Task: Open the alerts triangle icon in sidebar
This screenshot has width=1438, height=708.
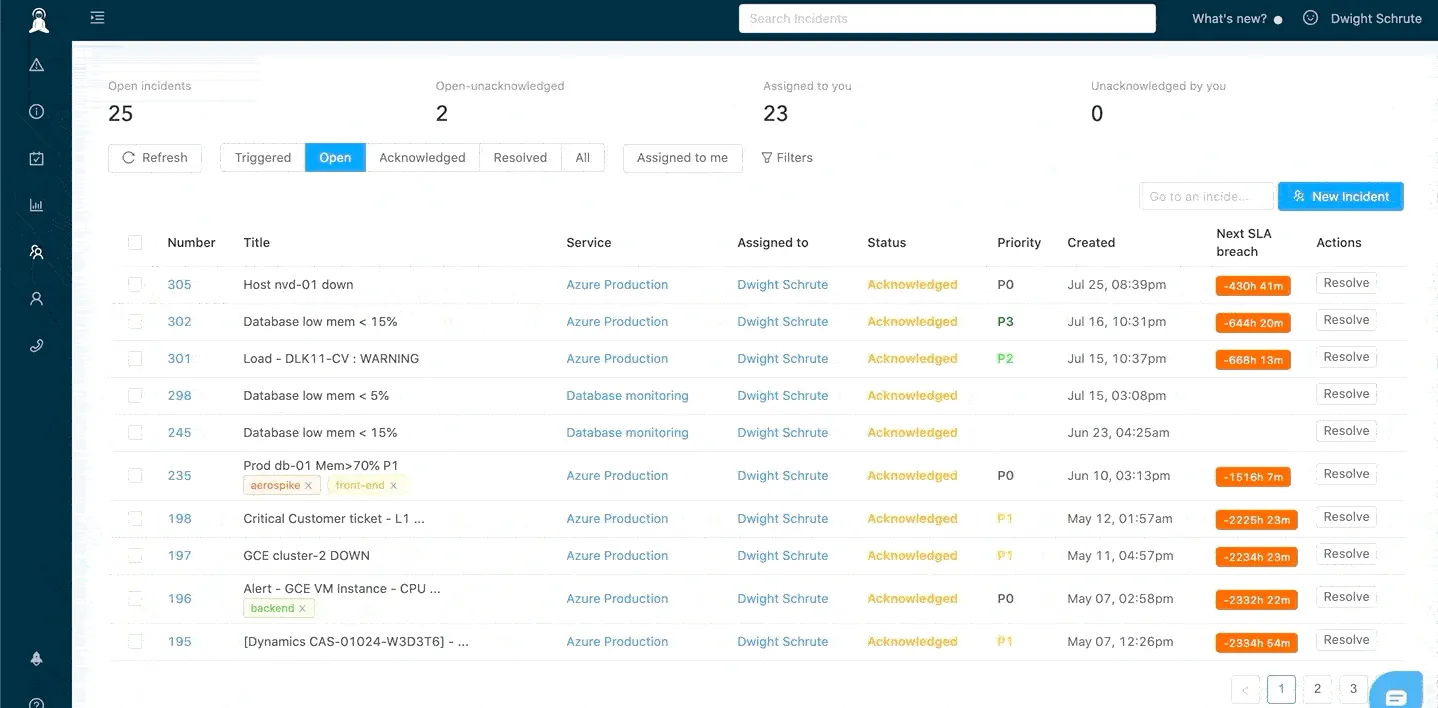Action: [x=37, y=65]
